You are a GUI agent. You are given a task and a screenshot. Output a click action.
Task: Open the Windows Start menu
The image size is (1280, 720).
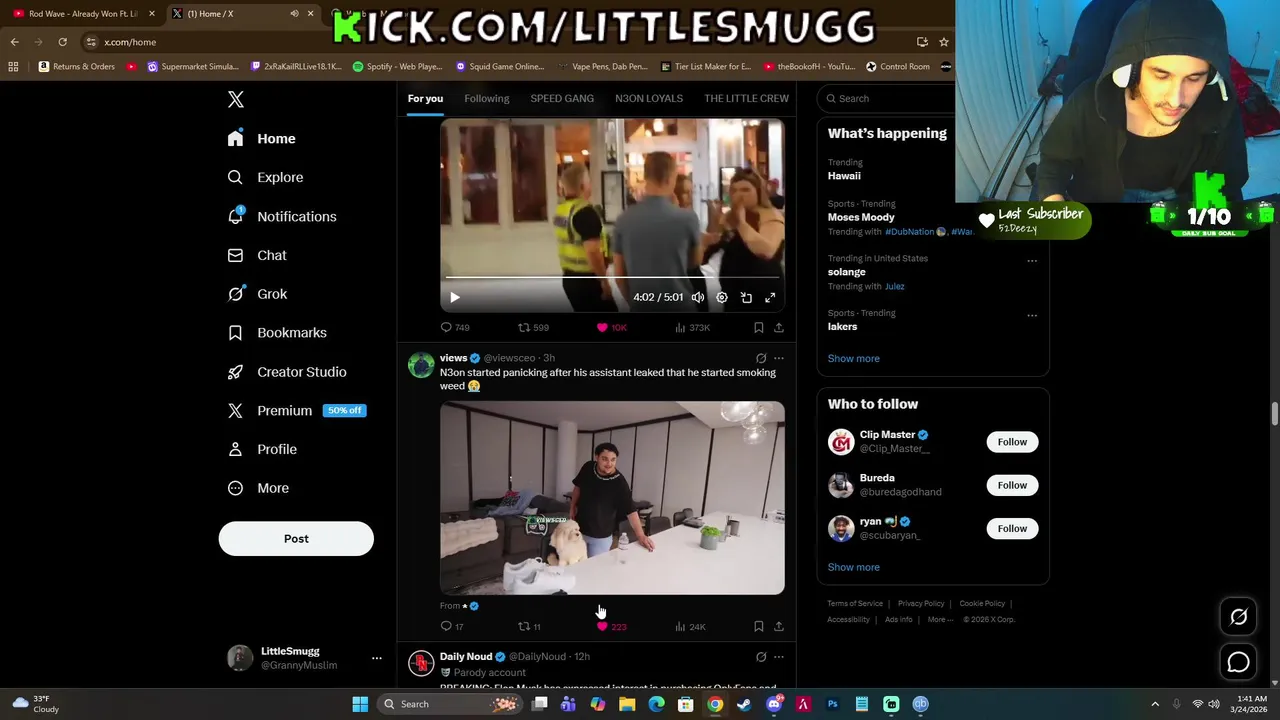360,704
